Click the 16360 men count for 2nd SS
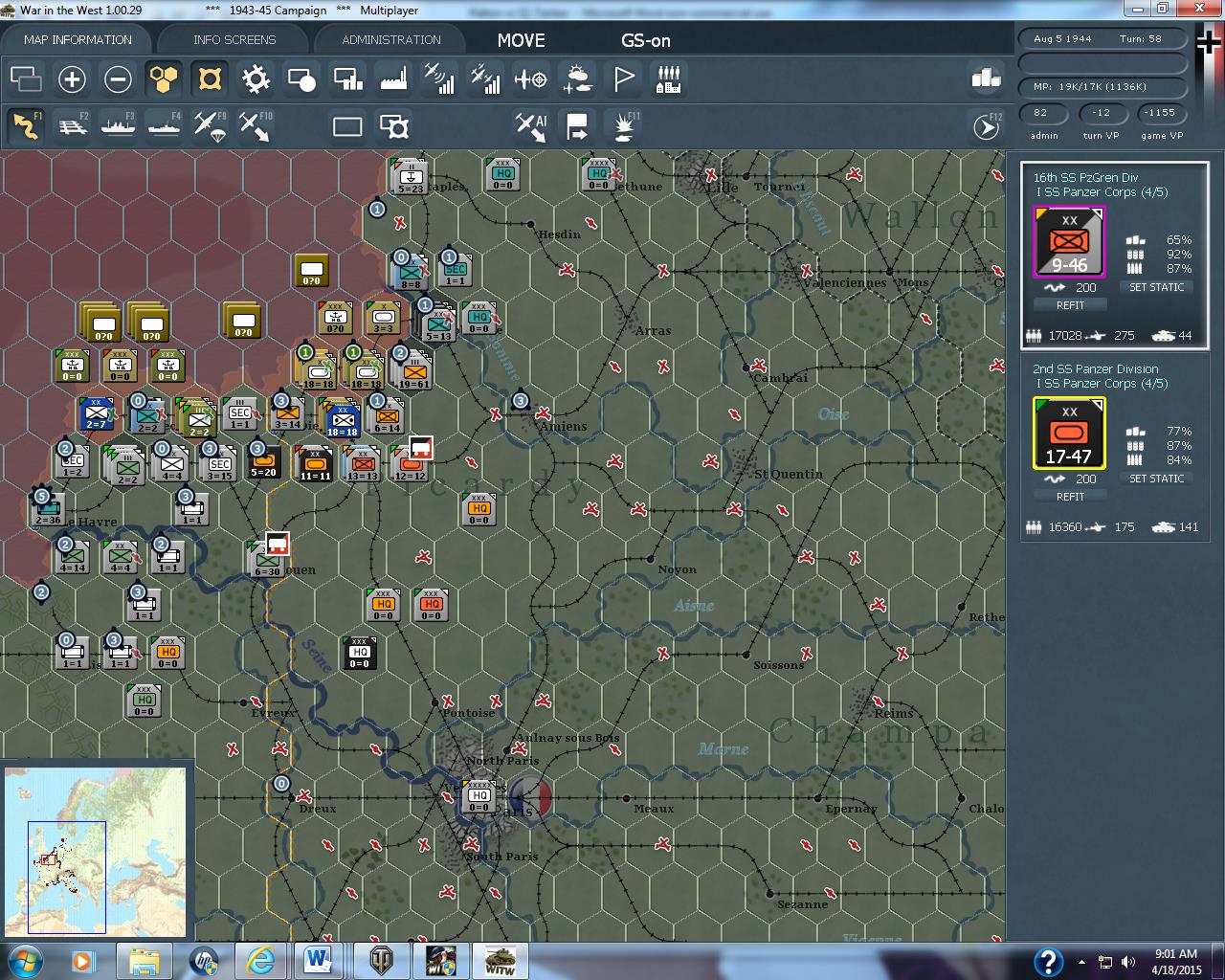 1065,527
